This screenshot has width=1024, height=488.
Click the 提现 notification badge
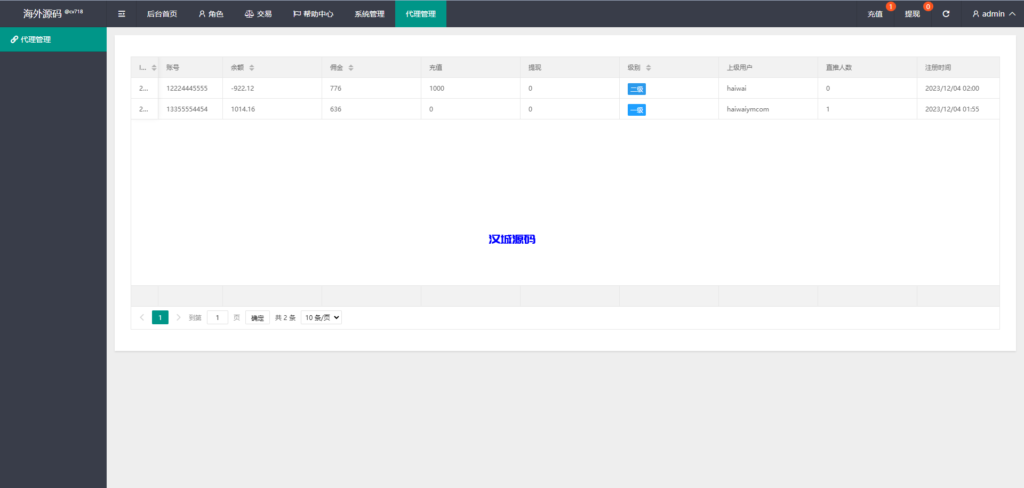[928, 7]
